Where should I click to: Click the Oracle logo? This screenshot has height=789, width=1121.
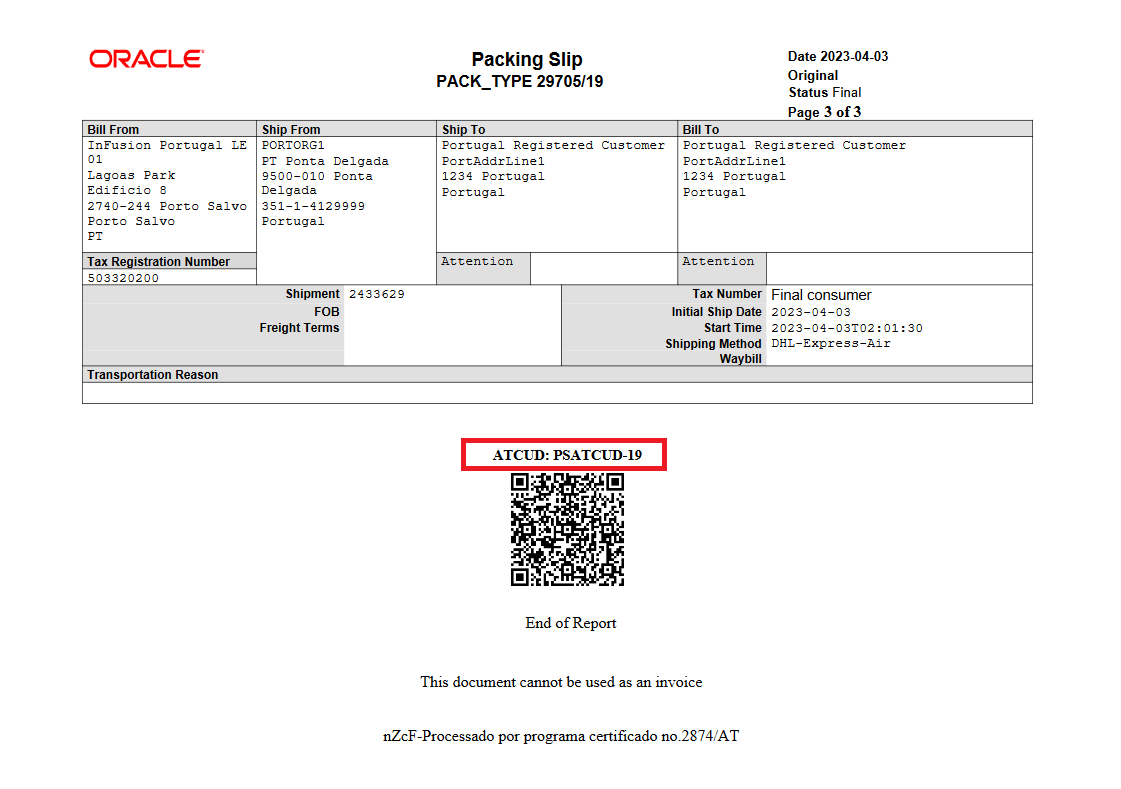pos(147,59)
